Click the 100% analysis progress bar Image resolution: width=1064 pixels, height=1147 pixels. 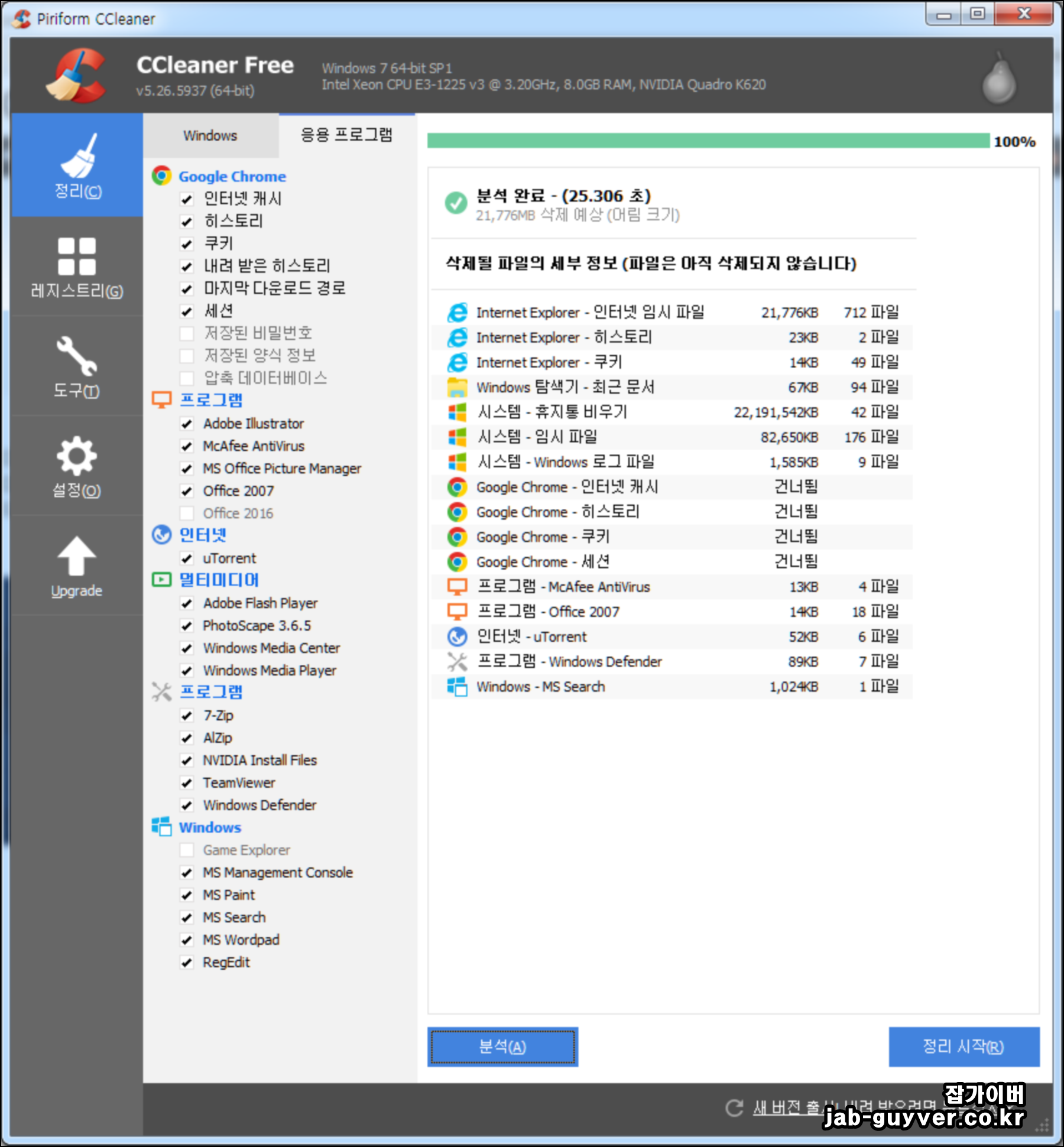point(708,141)
